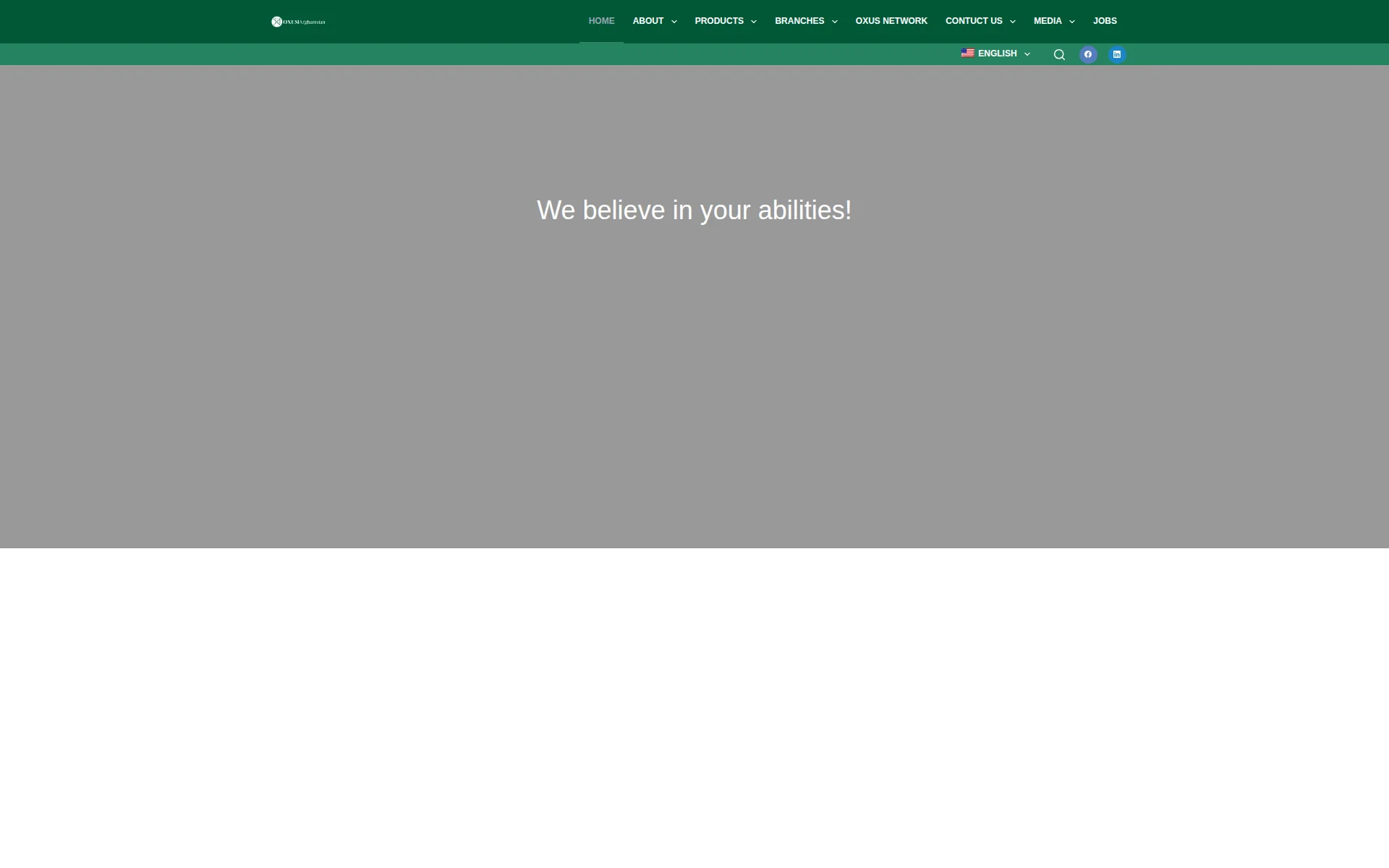Click the US flag icon
The image size is (1389, 868).
968,54
